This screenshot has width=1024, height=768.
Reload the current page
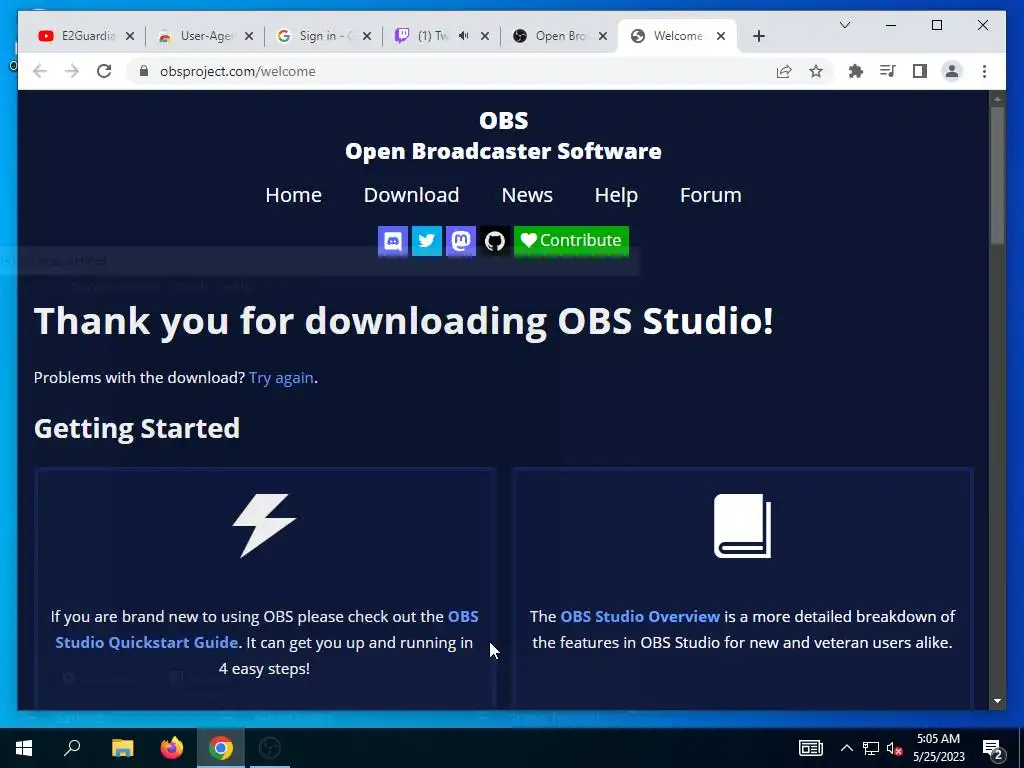pyautogui.click(x=104, y=71)
